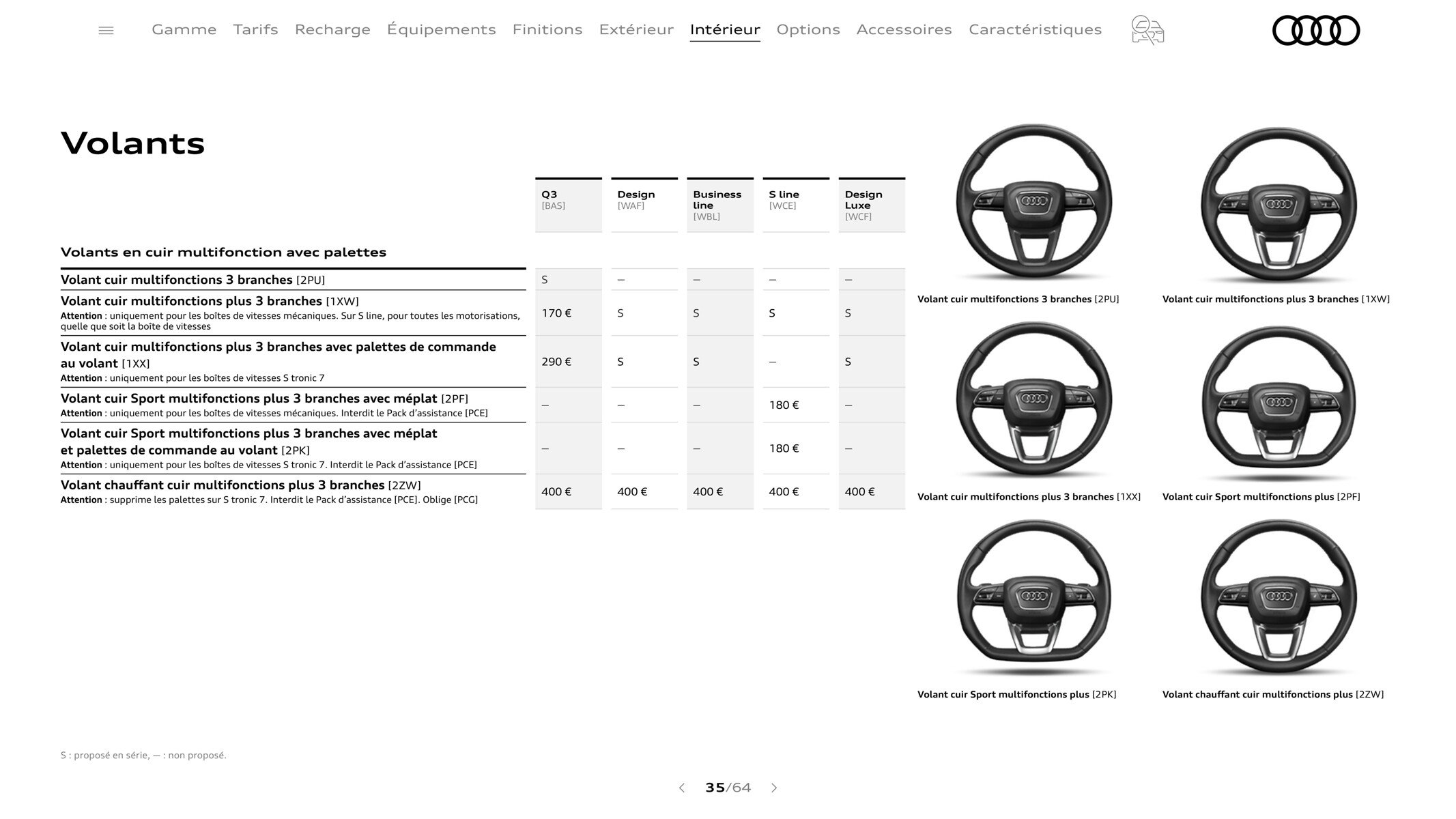
Task: Click the 2PU steering wheel image
Action: 1034,203
